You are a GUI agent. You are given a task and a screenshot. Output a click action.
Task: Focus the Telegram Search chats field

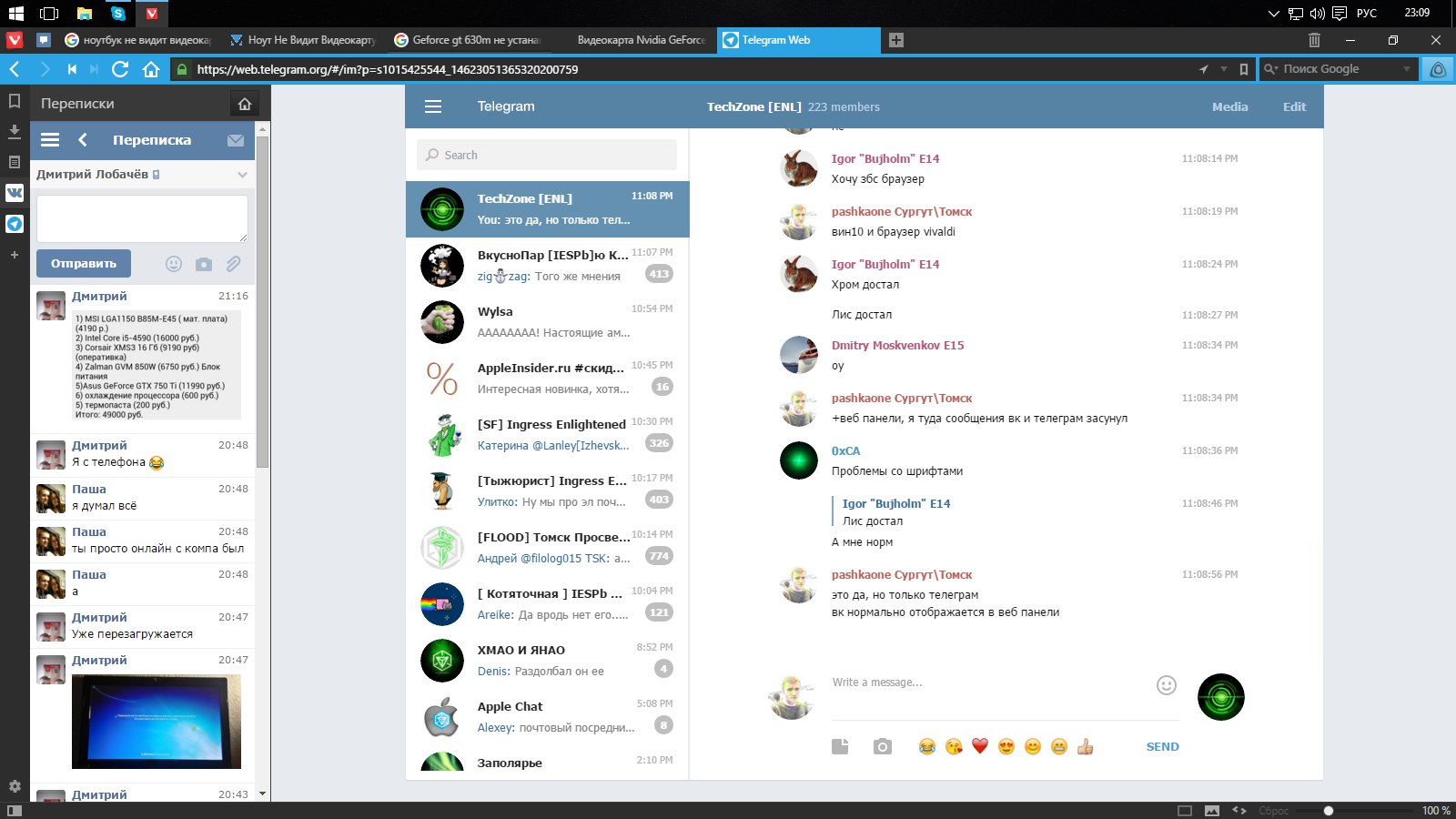[547, 155]
